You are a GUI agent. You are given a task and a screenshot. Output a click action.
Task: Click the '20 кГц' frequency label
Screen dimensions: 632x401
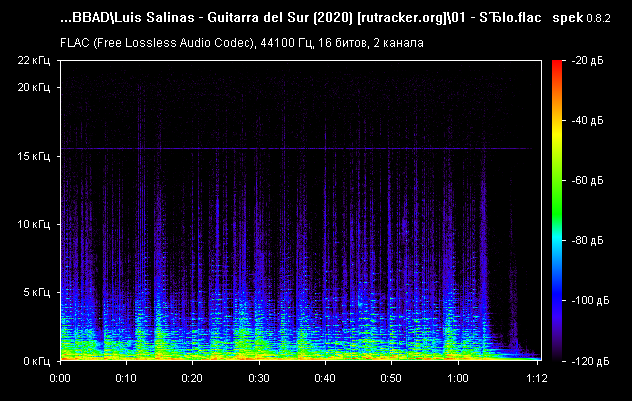(x=34, y=87)
